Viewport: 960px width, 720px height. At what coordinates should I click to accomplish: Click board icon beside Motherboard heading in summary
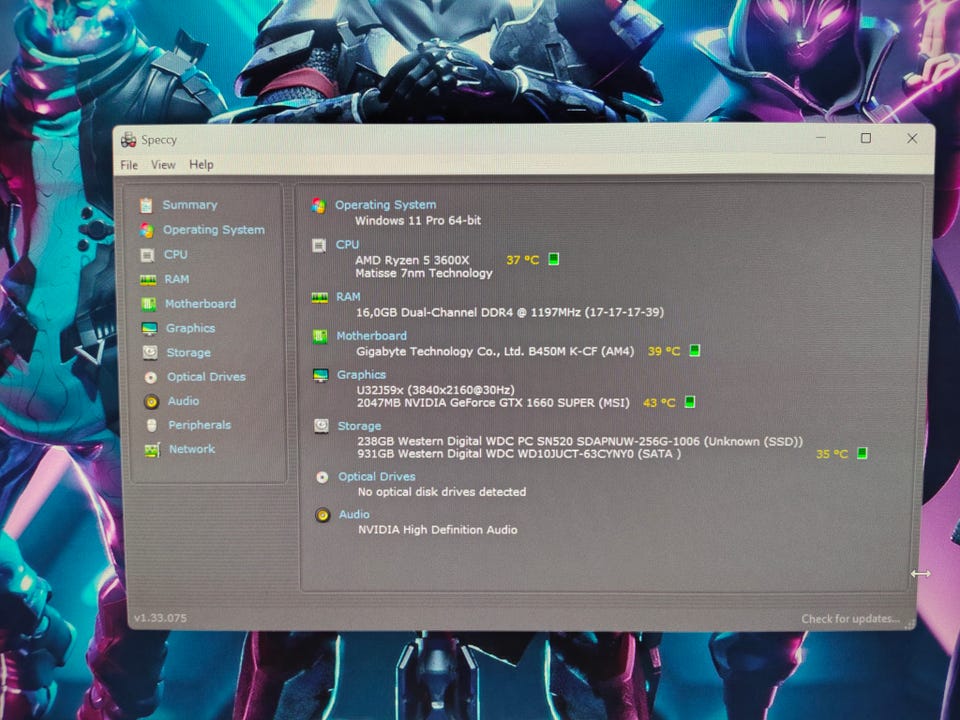click(x=320, y=337)
